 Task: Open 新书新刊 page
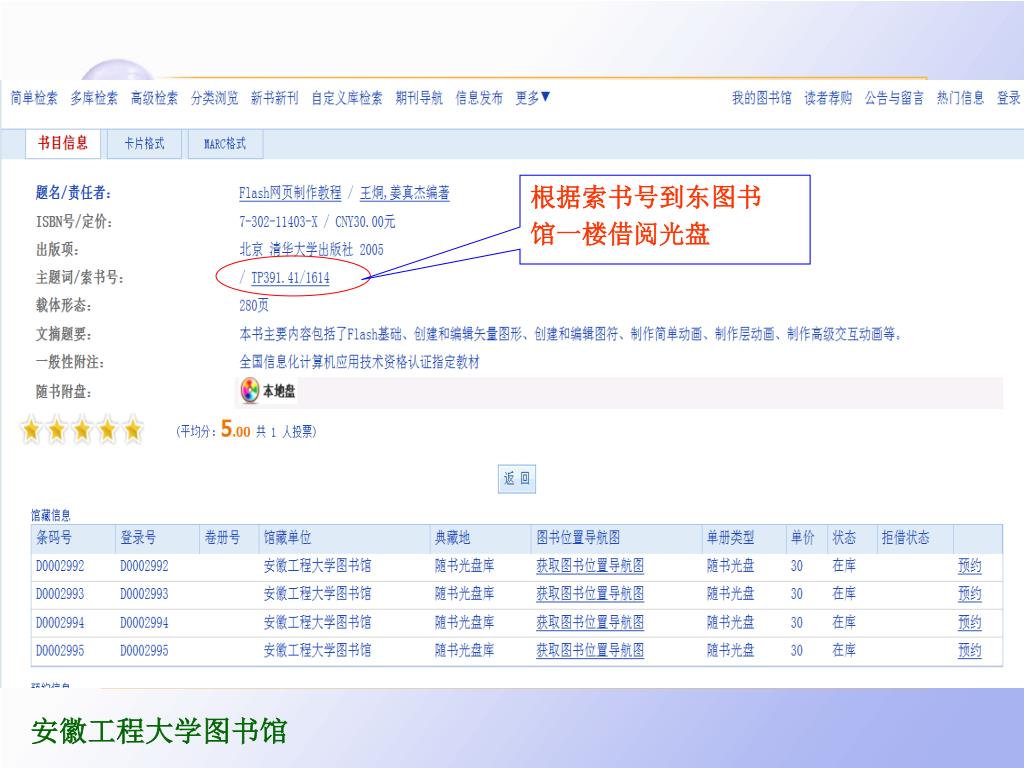[x=274, y=98]
